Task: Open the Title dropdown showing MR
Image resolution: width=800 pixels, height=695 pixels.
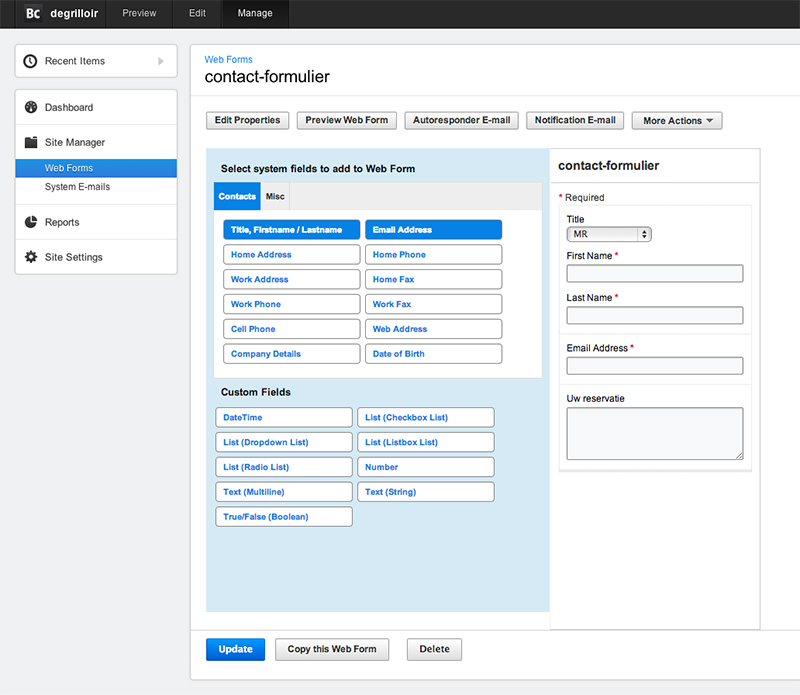Action: [609, 234]
